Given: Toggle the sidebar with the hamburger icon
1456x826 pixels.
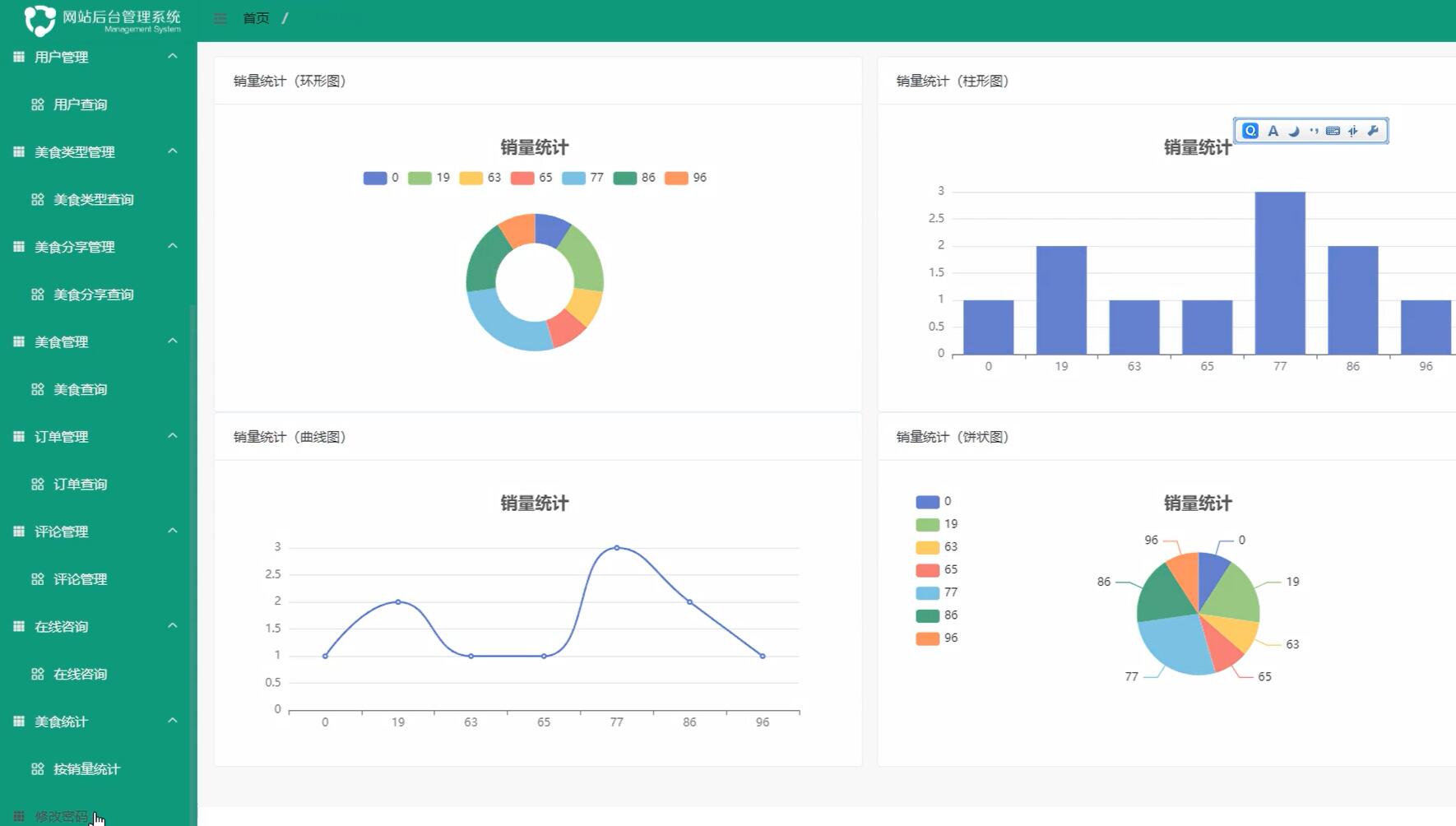Looking at the screenshot, I should (219, 17).
